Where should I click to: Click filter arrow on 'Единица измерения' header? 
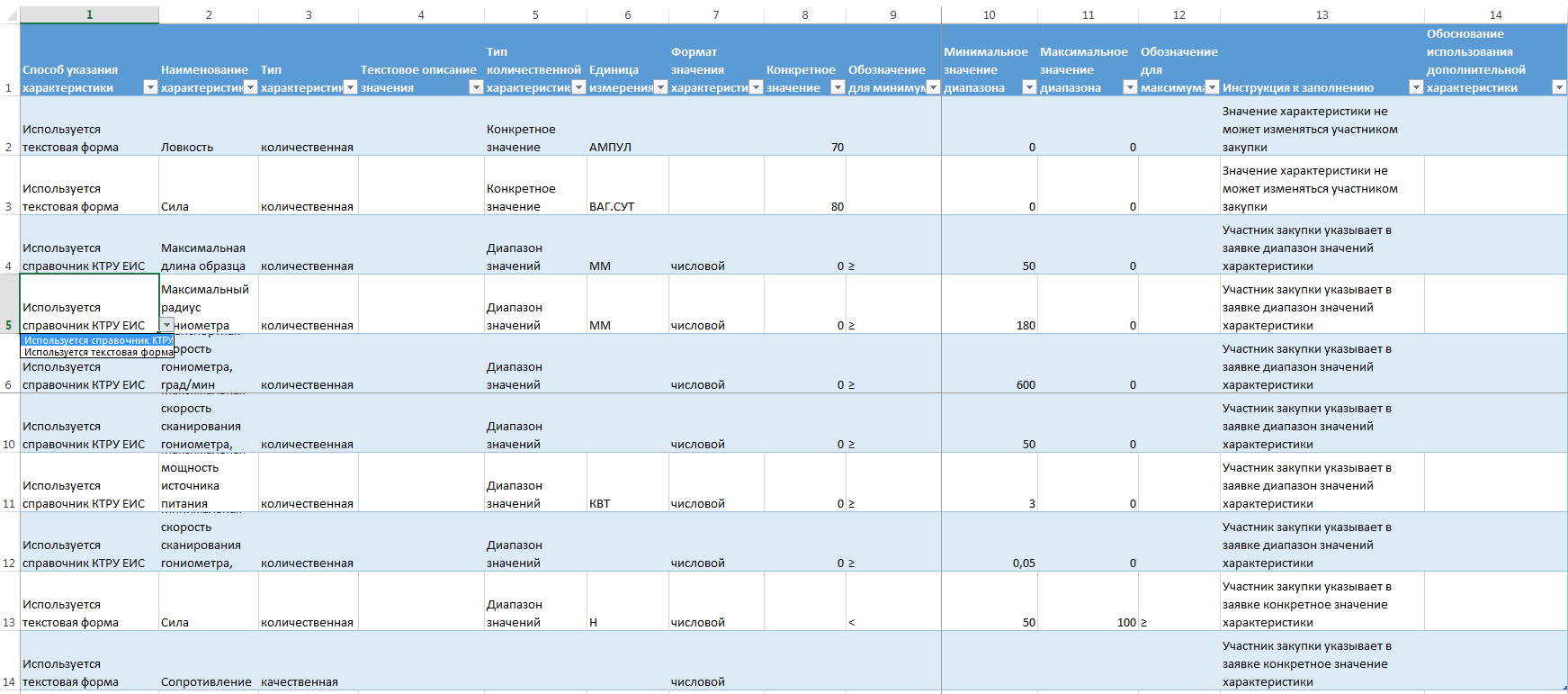click(x=660, y=87)
